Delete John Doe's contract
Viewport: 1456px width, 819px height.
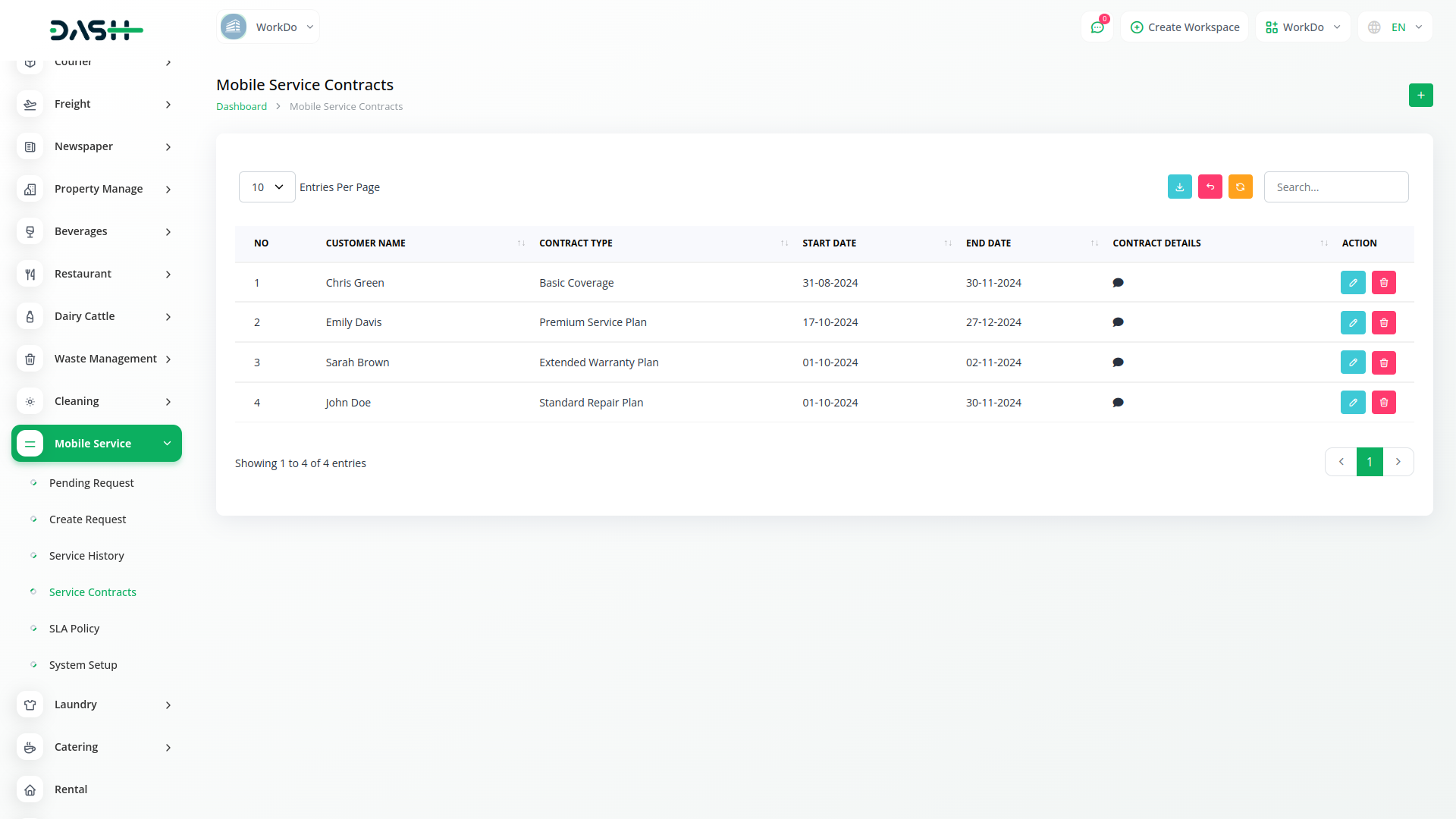(x=1383, y=403)
